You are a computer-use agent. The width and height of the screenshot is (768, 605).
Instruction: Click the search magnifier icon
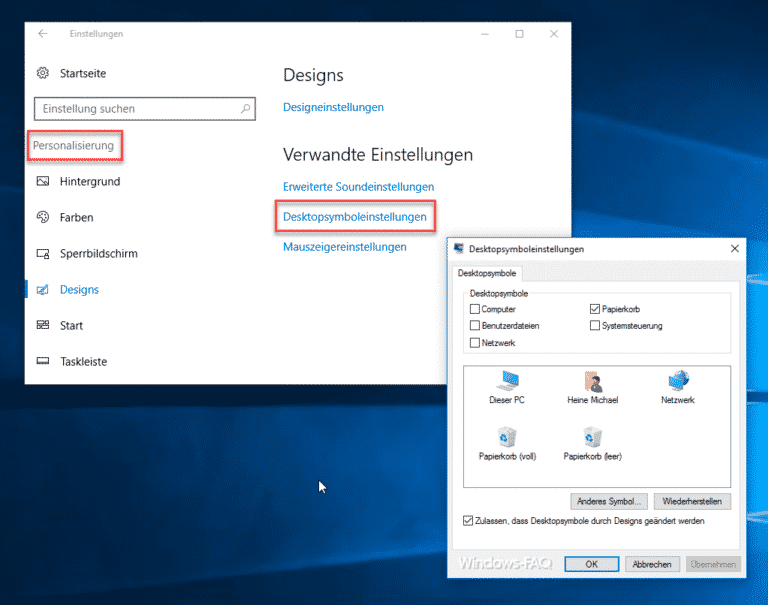coord(246,109)
